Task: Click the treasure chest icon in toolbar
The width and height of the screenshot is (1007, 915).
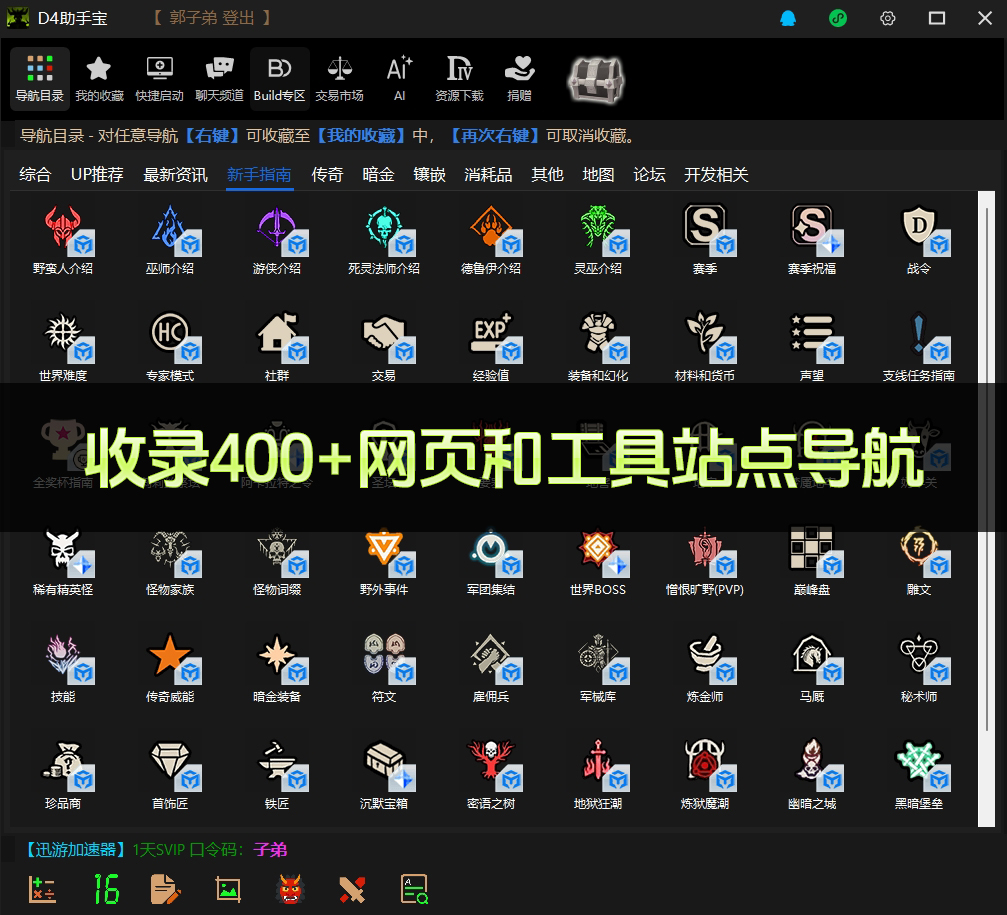Action: click(x=595, y=79)
